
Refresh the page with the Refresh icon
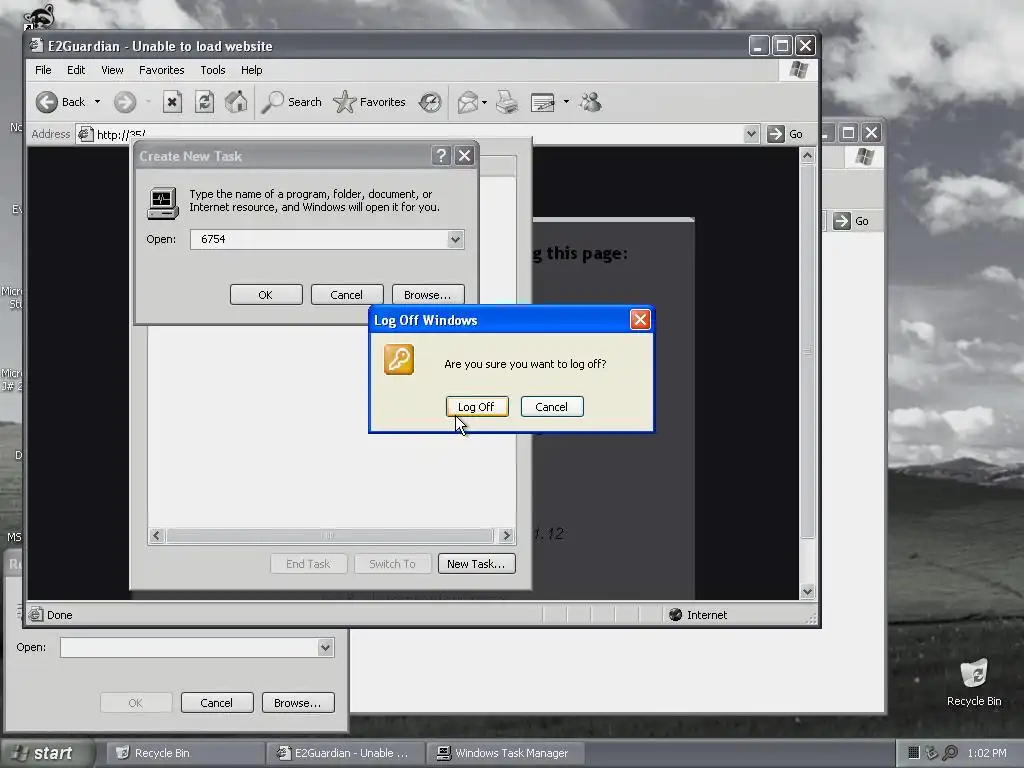pos(204,102)
